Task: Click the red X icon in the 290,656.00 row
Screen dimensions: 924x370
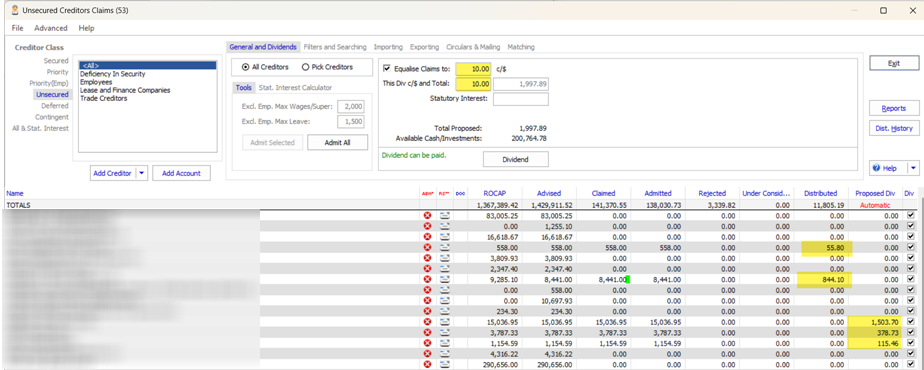Action: click(x=428, y=364)
